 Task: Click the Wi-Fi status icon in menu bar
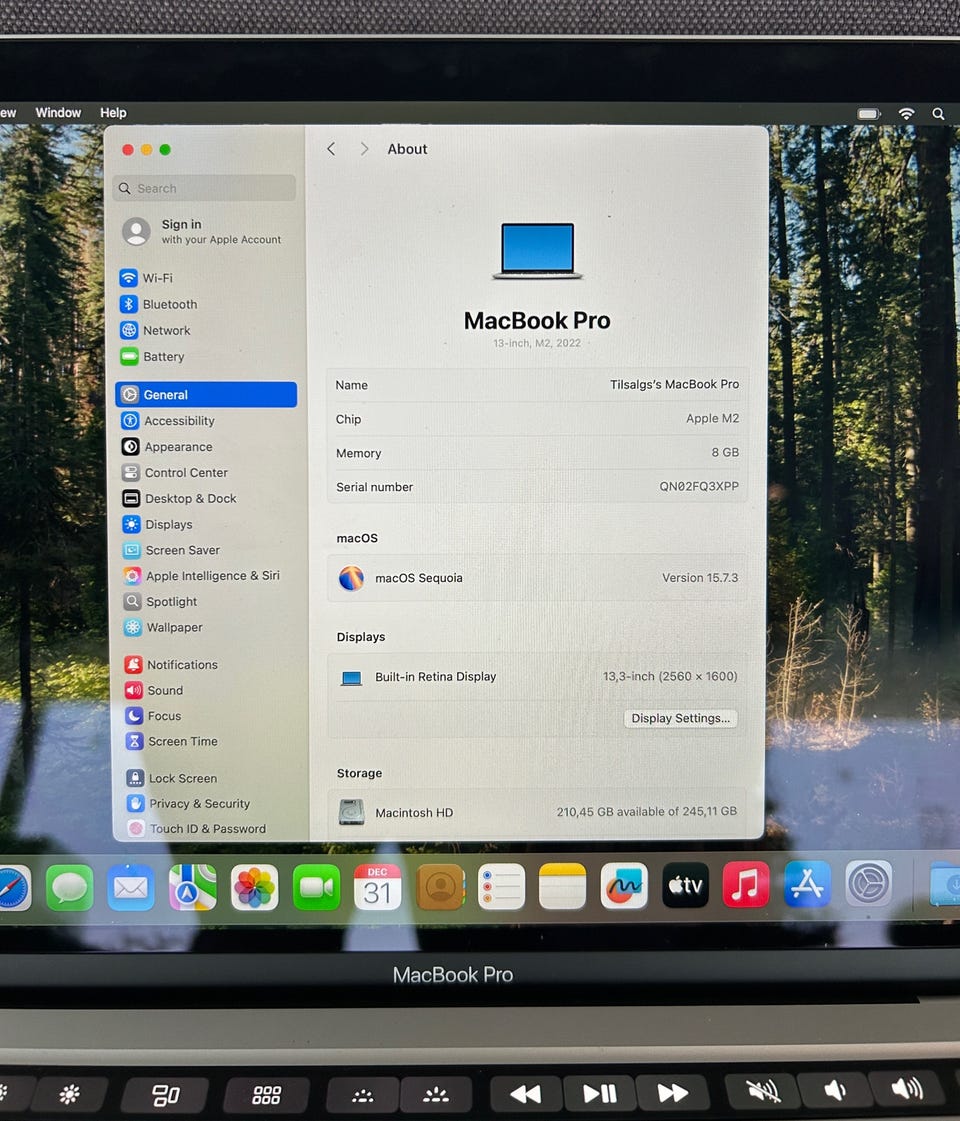pyautogui.click(x=906, y=114)
